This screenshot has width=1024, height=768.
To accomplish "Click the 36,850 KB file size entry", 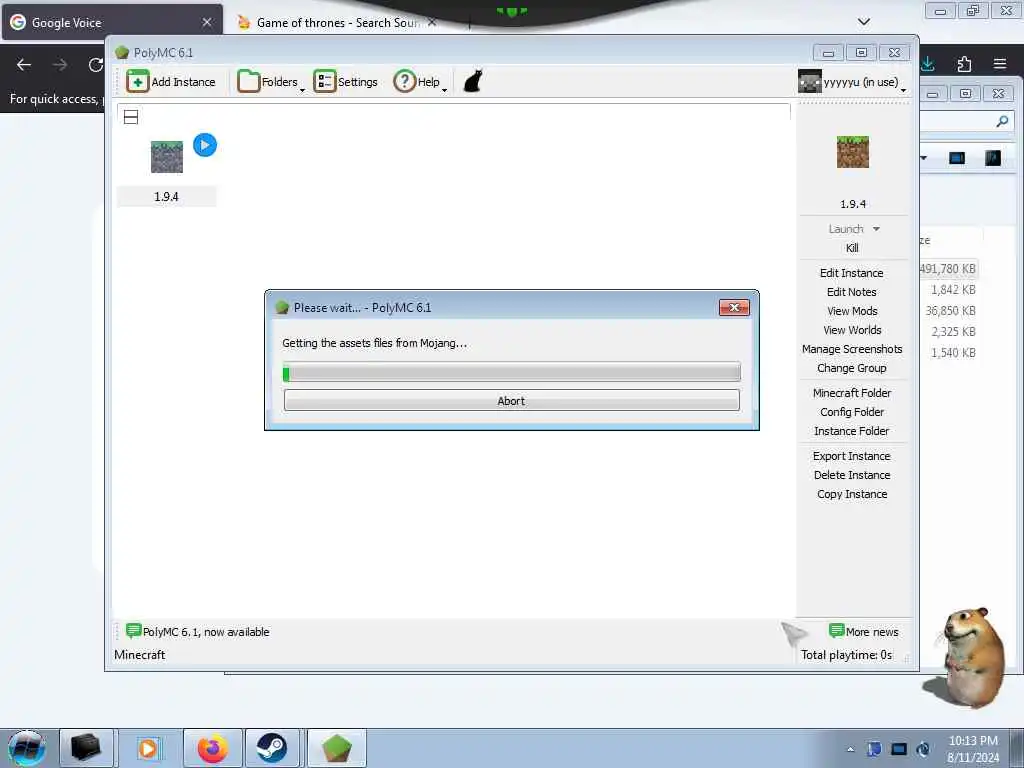I will [950, 311].
